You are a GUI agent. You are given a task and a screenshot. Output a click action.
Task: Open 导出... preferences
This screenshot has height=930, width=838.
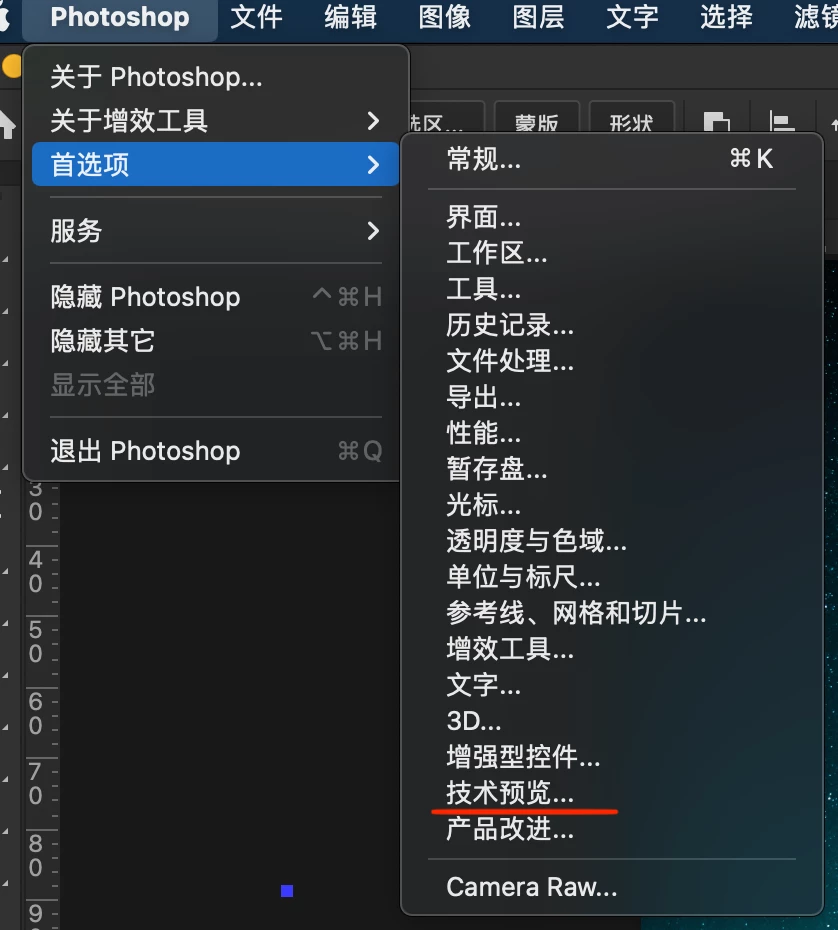point(611,397)
